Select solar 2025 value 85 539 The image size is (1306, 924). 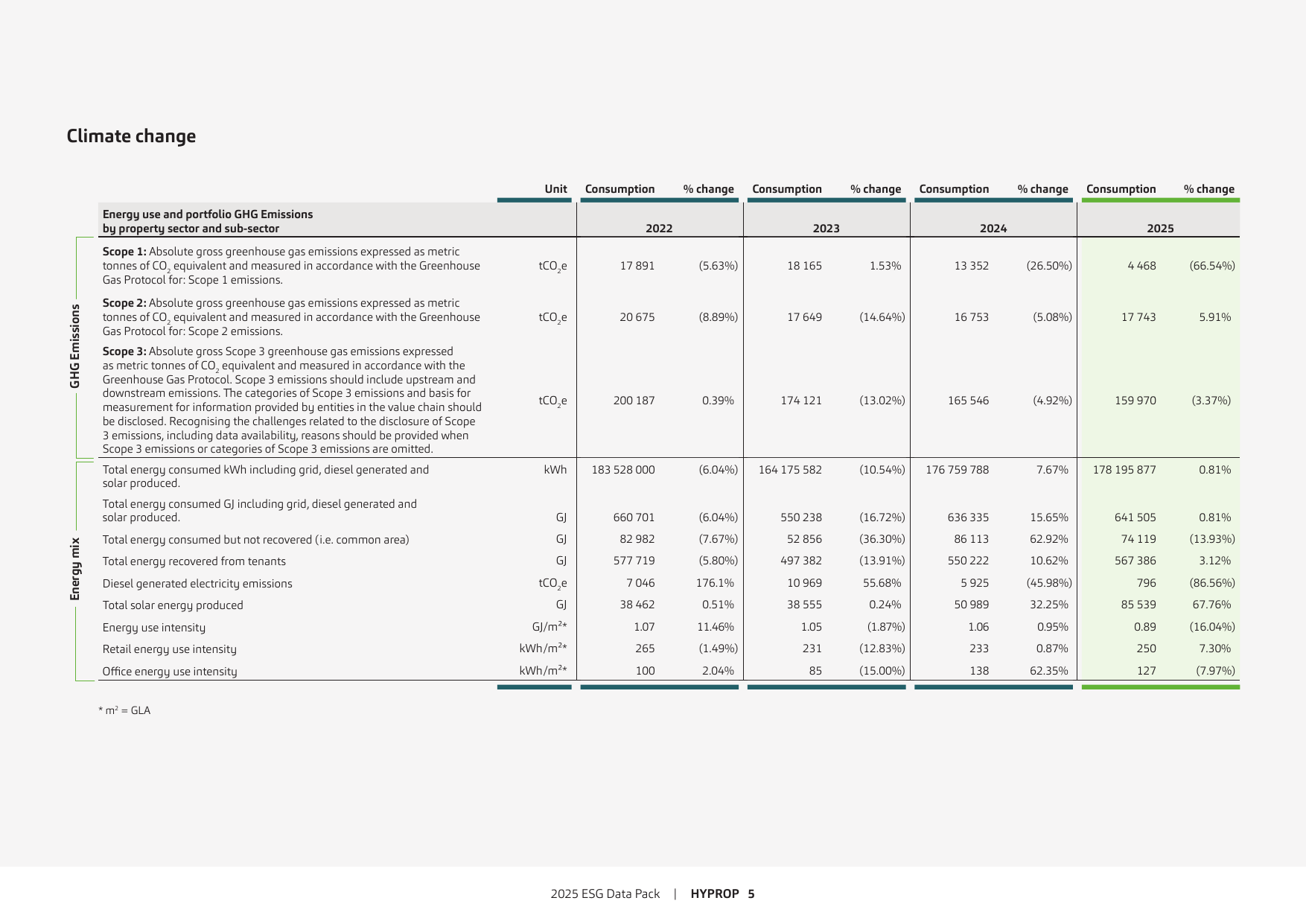click(x=1138, y=605)
